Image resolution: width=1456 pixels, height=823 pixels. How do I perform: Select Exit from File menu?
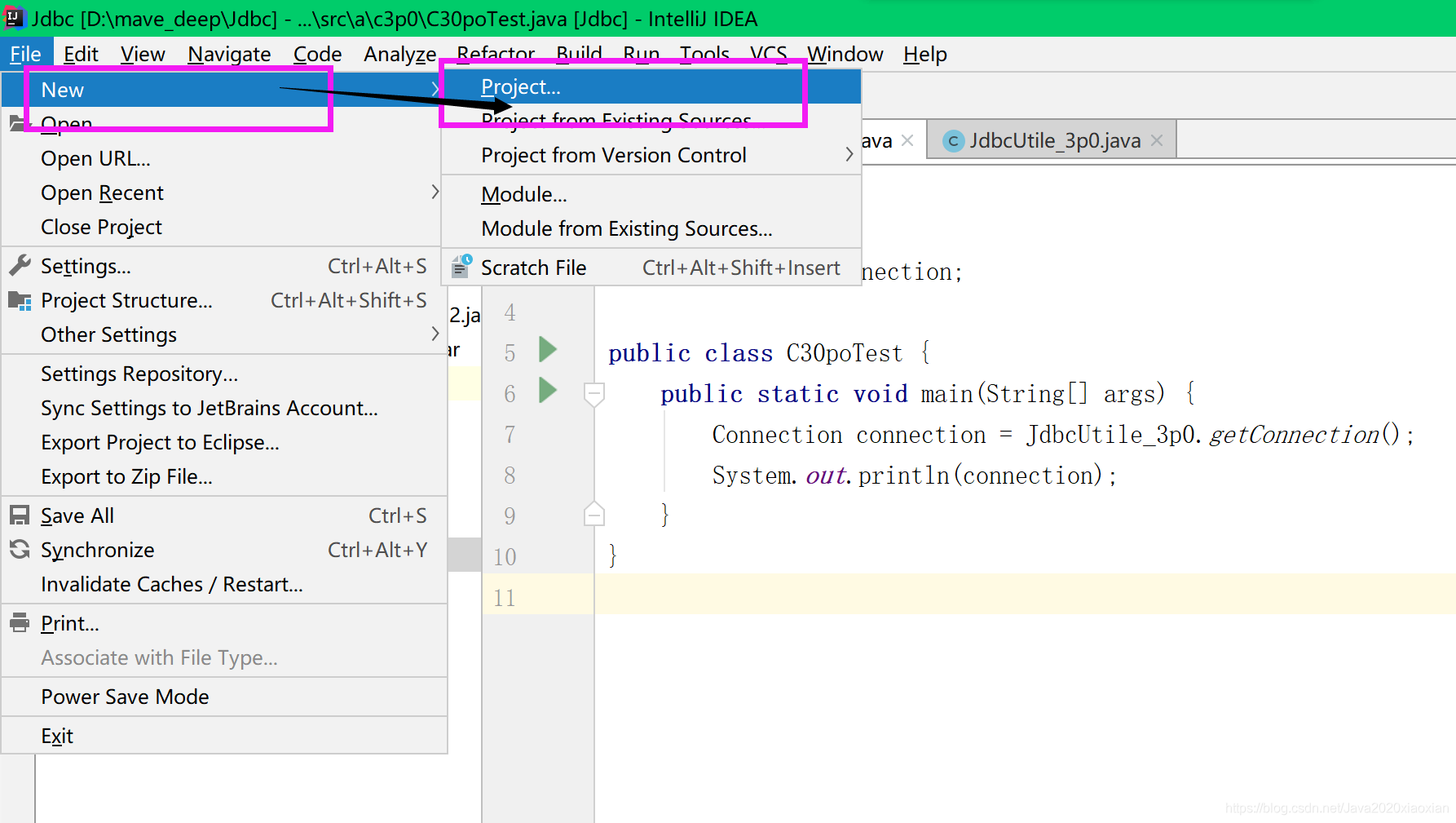pyautogui.click(x=224, y=736)
